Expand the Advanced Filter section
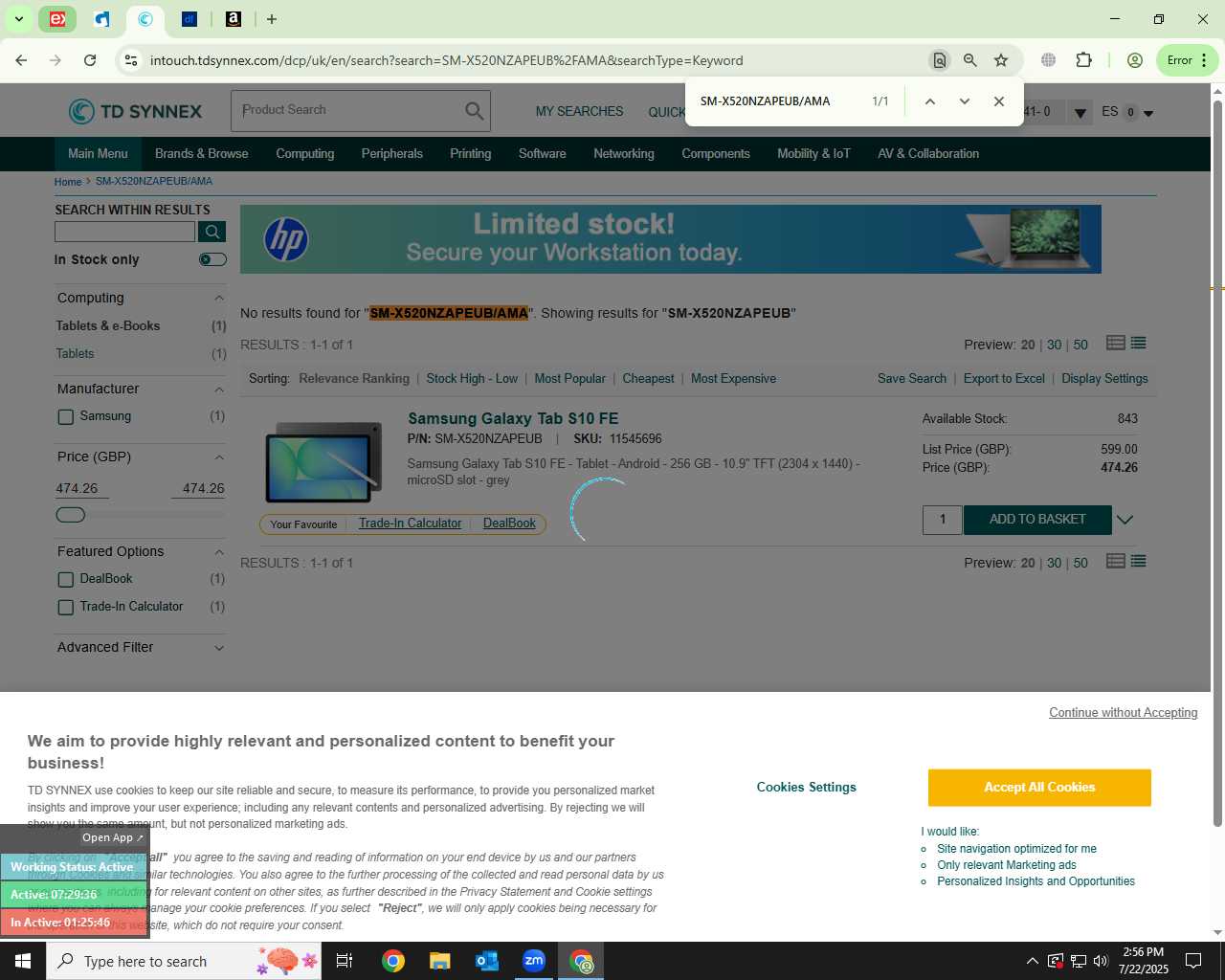1225x980 pixels. 219,648
